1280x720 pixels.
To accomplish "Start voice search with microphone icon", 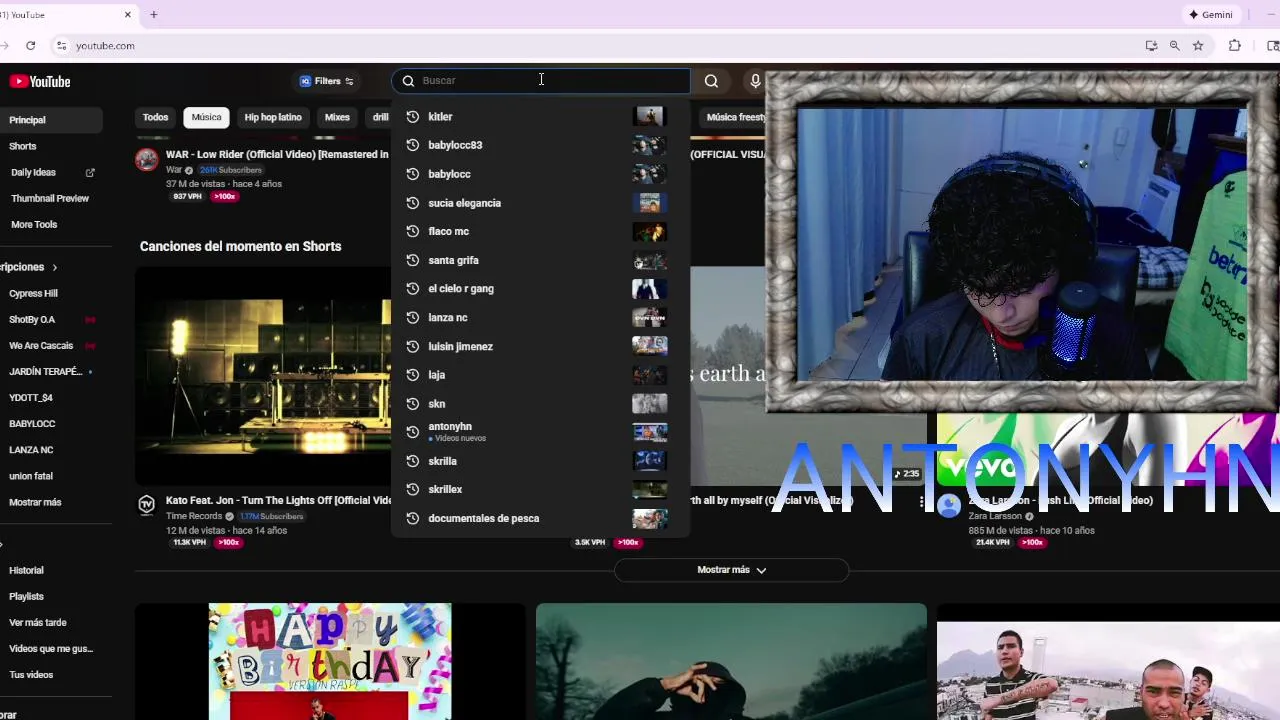I will [x=755, y=81].
